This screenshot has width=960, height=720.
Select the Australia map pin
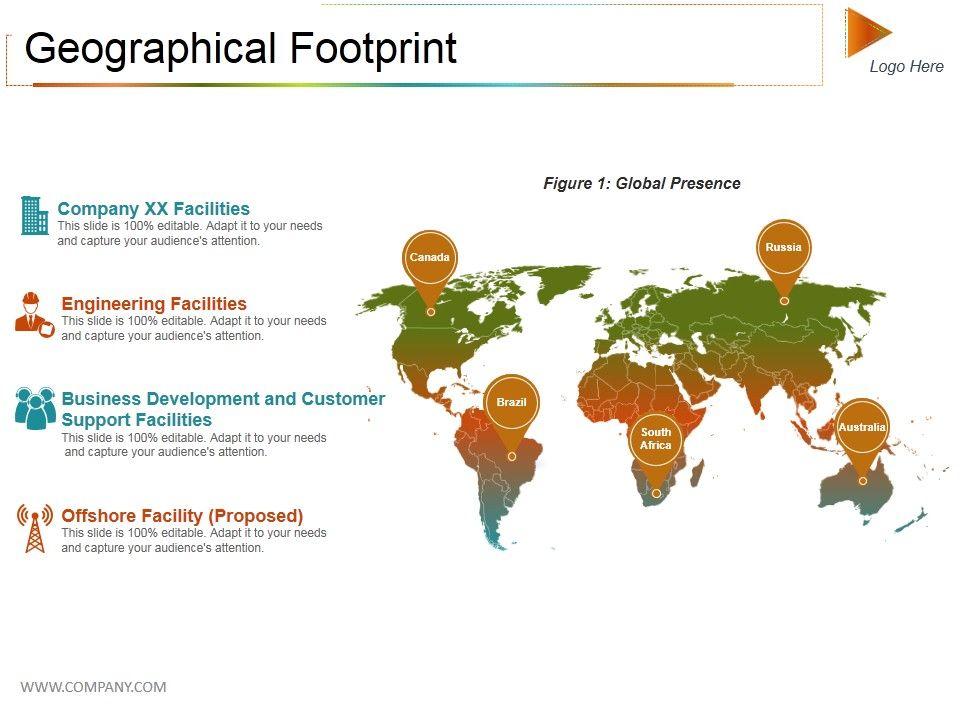pos(862,443)
